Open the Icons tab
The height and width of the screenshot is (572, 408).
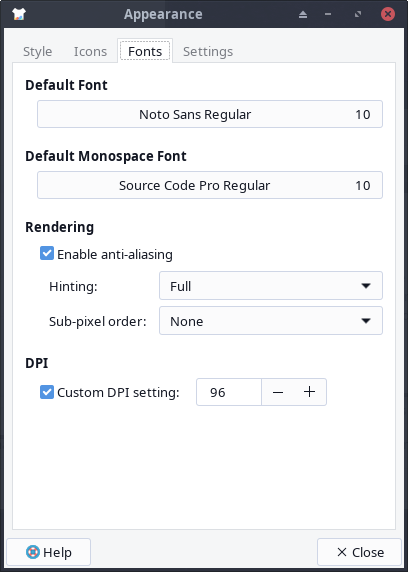pyautogui.click(x=91, y=51)
